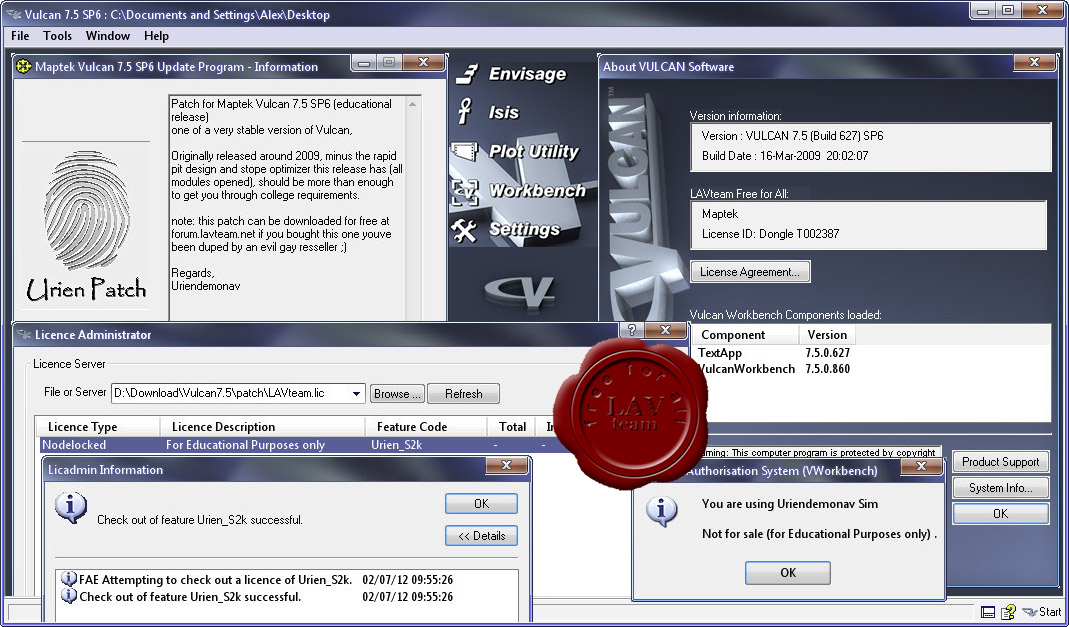Open the File or Server dropdown list
This screenshot has height=627, width=1069.
357,394
